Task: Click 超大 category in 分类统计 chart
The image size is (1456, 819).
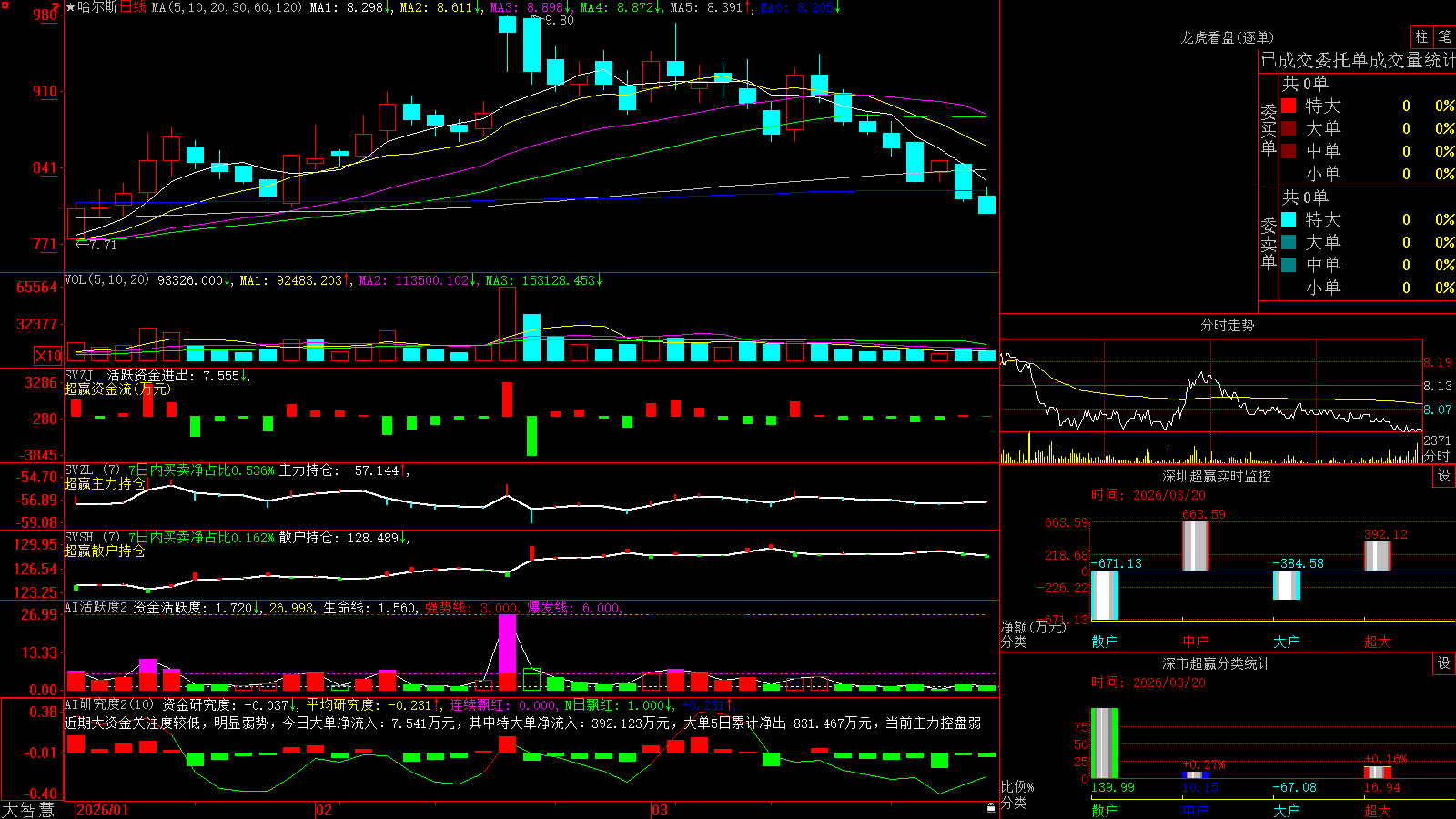Action: click(x=1378, y=810)
